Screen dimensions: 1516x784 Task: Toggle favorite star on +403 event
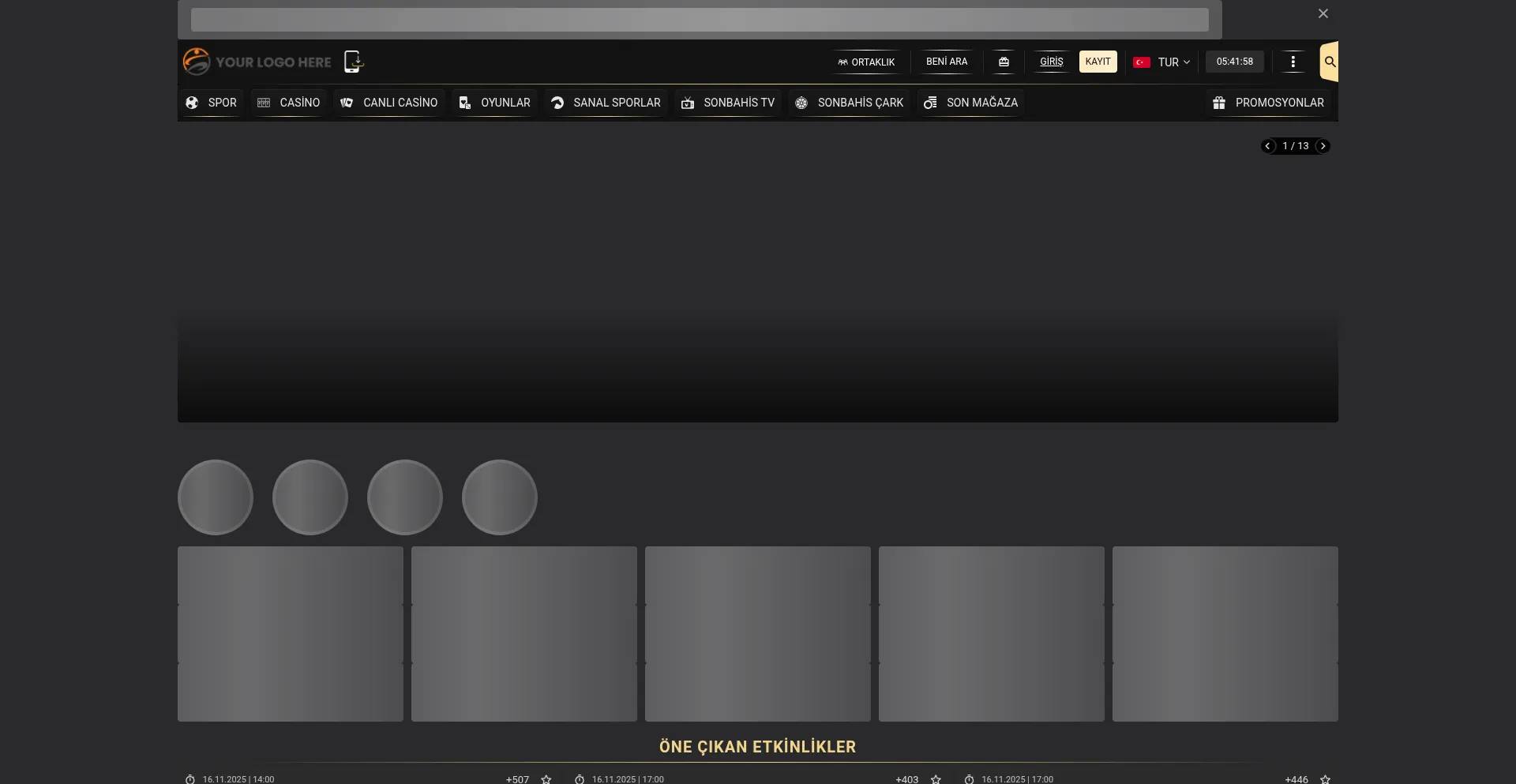[x=936, y=779]
